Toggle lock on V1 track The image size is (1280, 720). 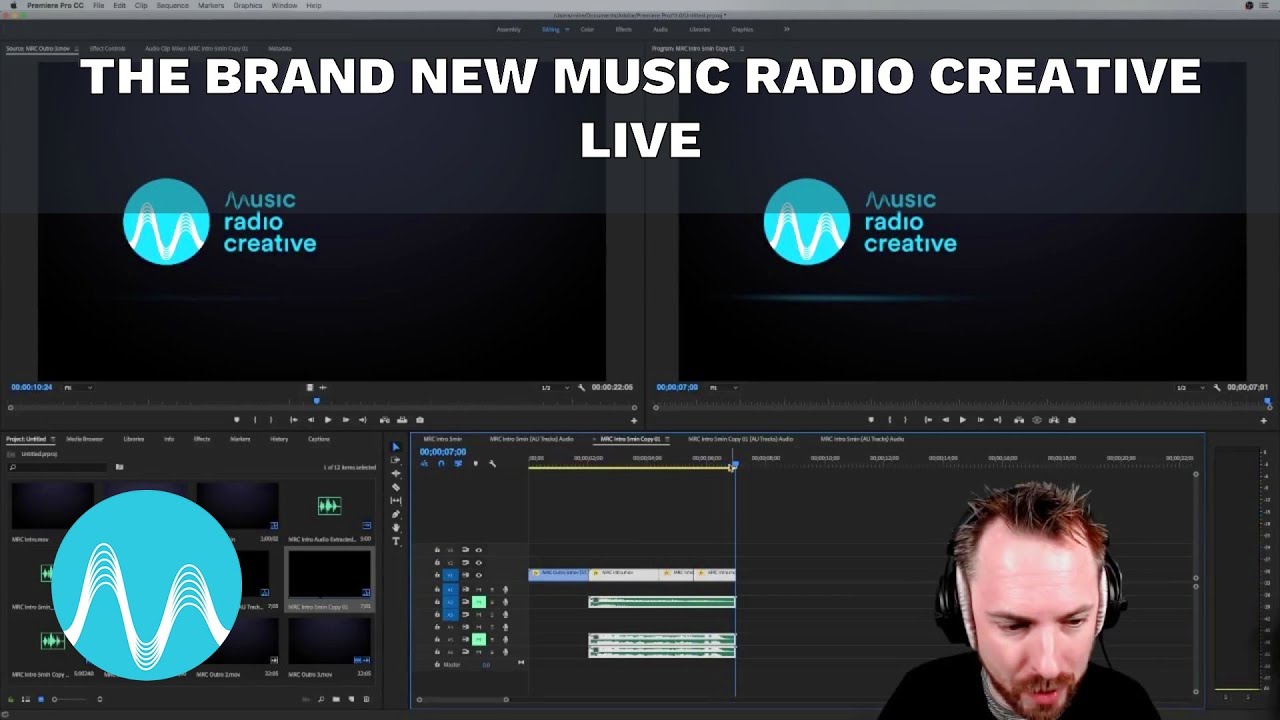pos(437,575)
